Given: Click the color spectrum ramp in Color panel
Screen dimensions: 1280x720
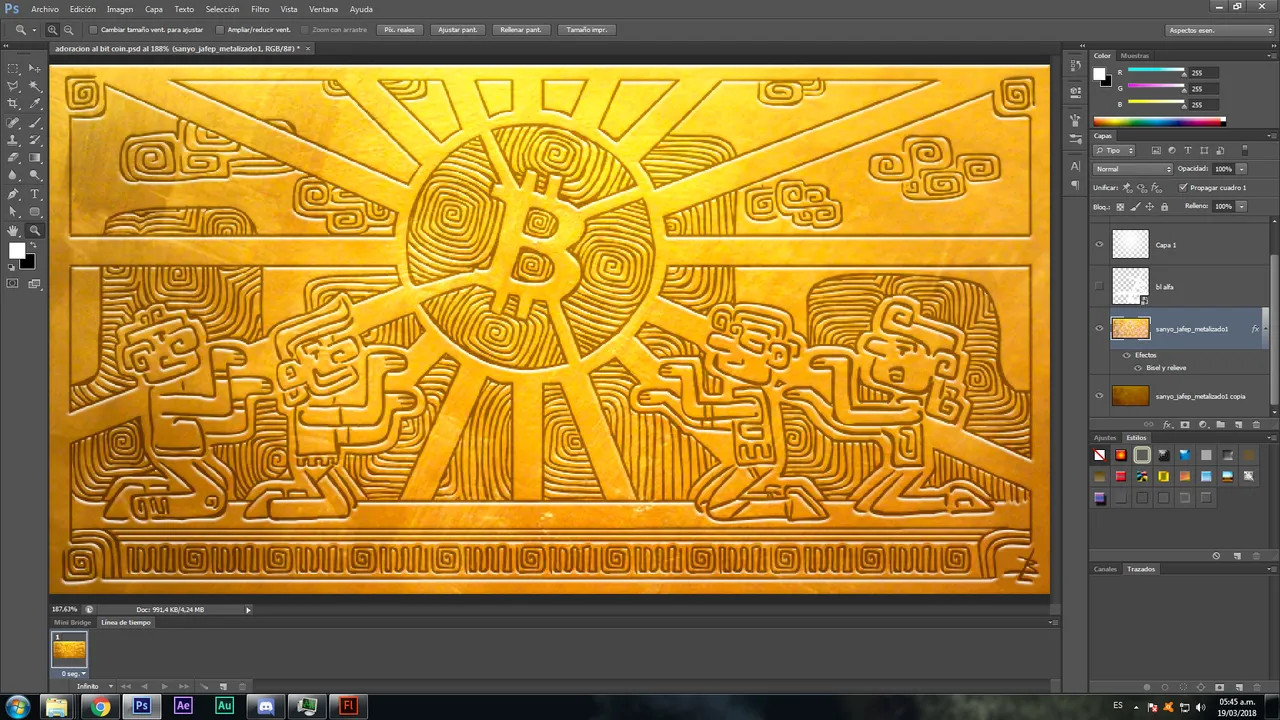Looking at the screenshot, I should pyautogui.click(x=1159, y=122).
